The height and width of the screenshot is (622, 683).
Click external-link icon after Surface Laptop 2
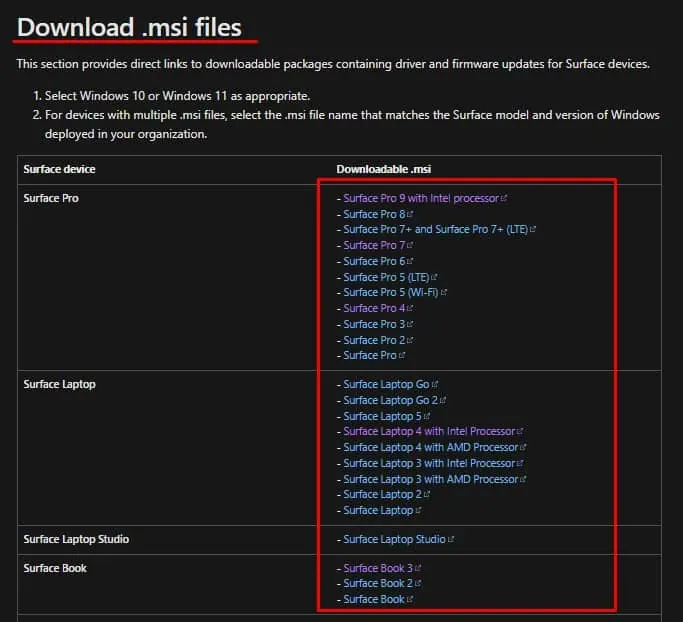tap(427, 495)
